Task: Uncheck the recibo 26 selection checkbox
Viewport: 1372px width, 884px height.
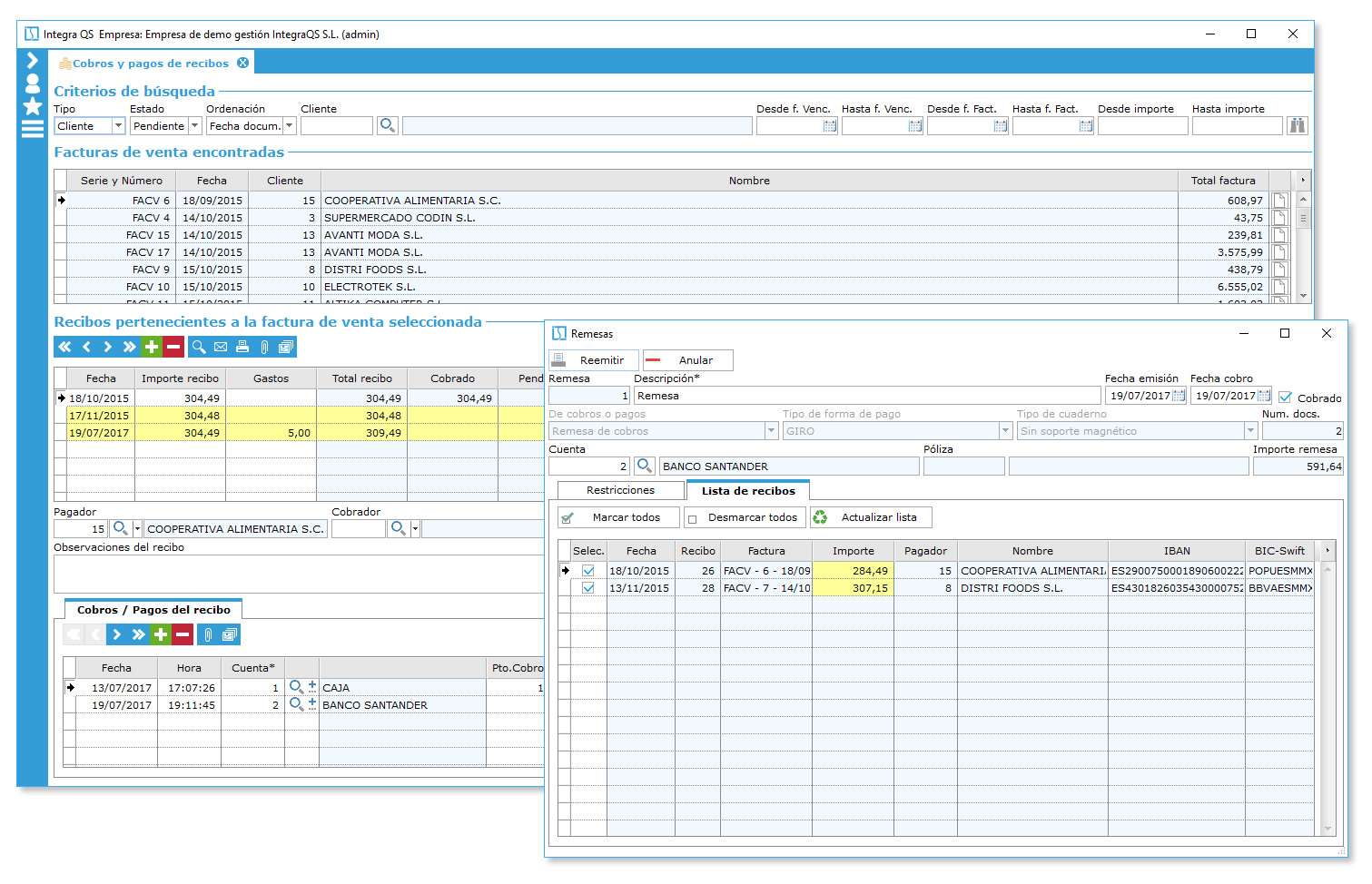Action: tap(589, 571)
